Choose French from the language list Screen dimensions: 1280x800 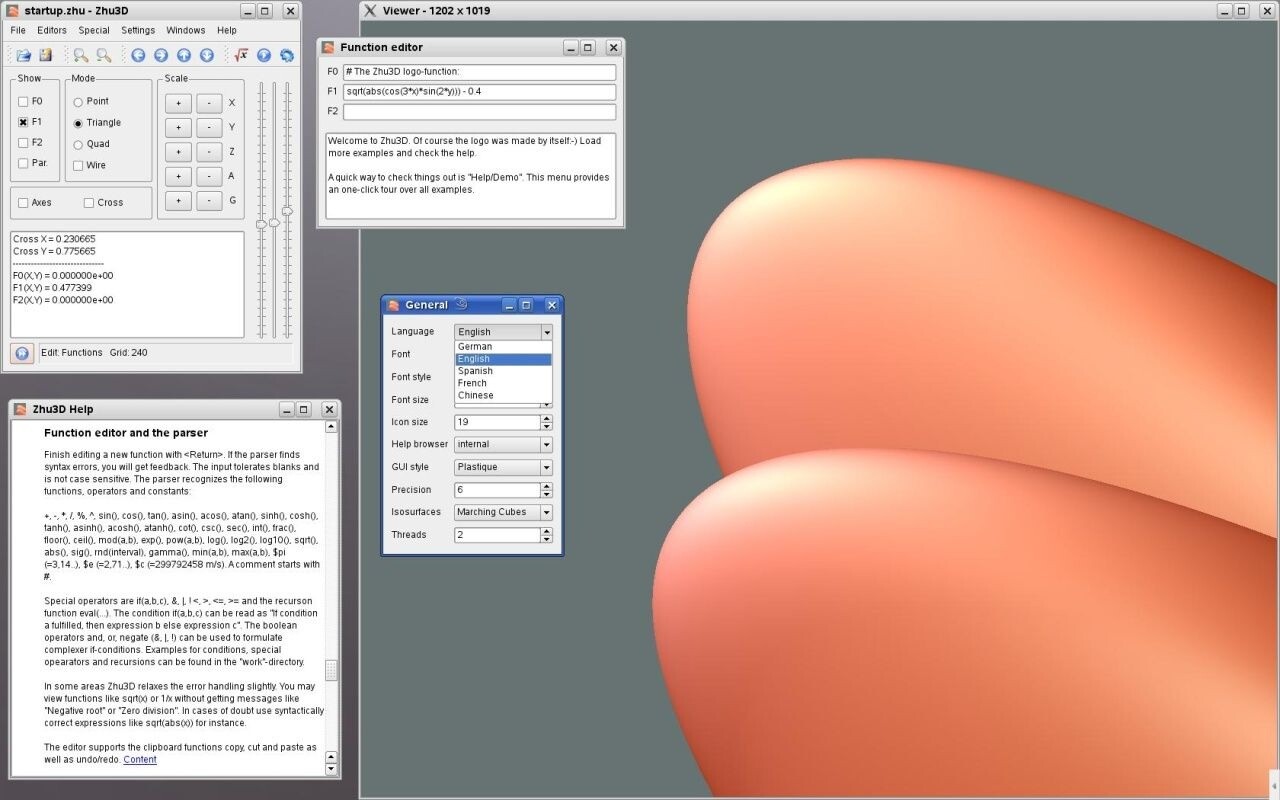(503, 383)
